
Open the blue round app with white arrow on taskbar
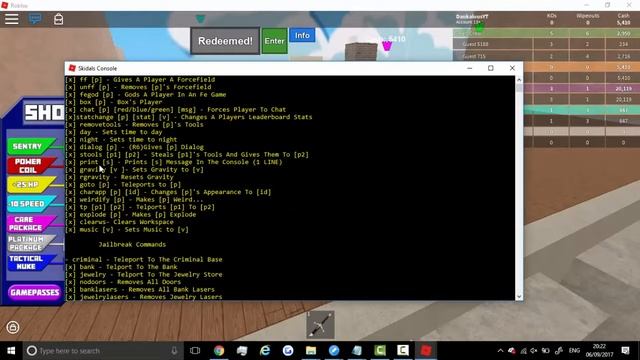point(334,351)
